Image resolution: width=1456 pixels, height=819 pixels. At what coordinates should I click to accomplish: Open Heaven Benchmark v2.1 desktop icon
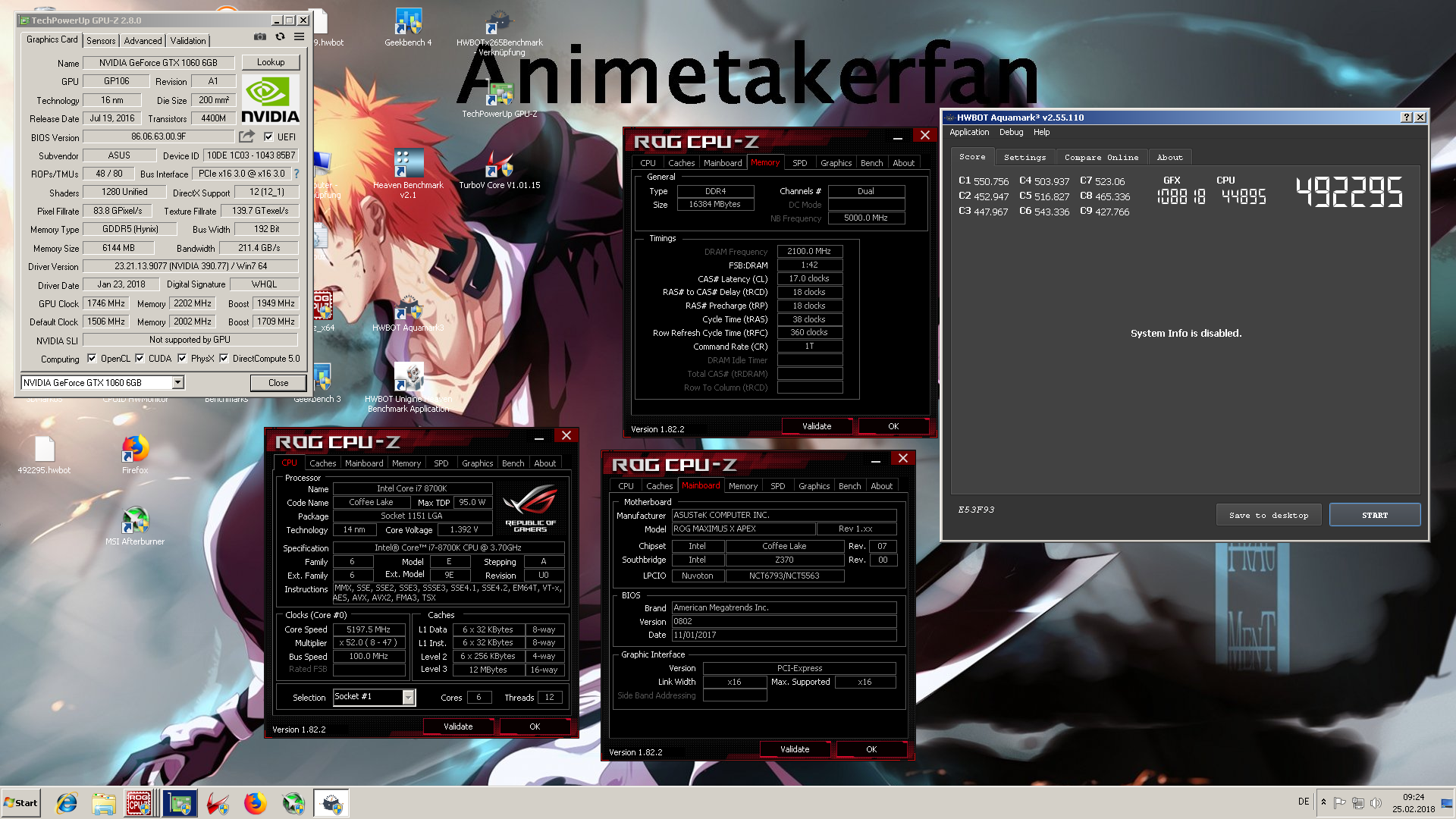click(x=408, y=174)
